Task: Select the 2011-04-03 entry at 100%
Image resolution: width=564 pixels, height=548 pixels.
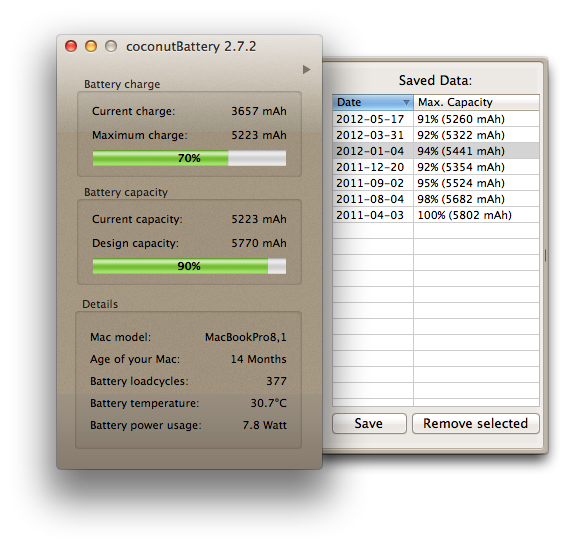Action: click(436, 215)
